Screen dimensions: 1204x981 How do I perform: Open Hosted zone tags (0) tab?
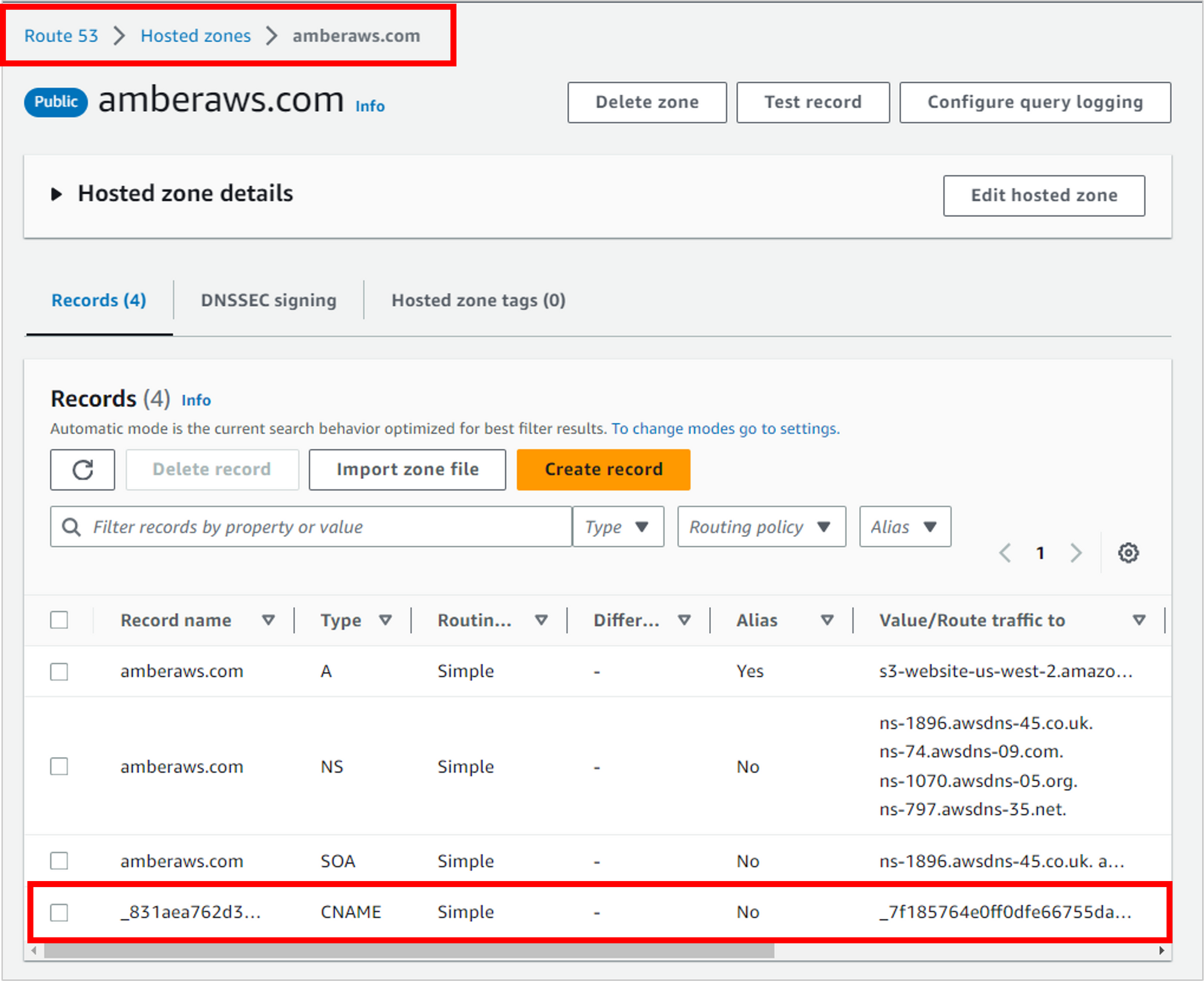click(479, 300)
